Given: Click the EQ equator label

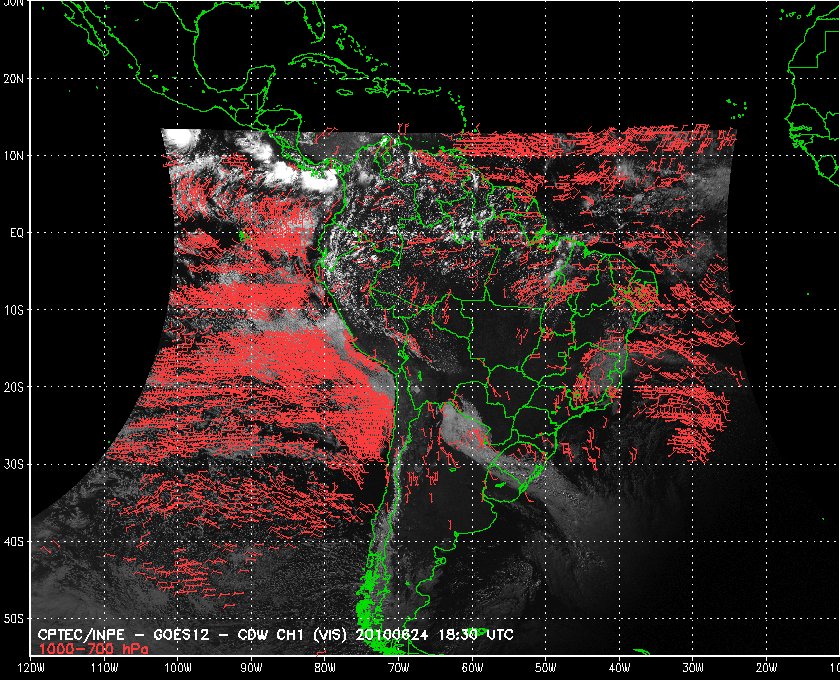Looking at the screenshot, I should pos(17,233).
